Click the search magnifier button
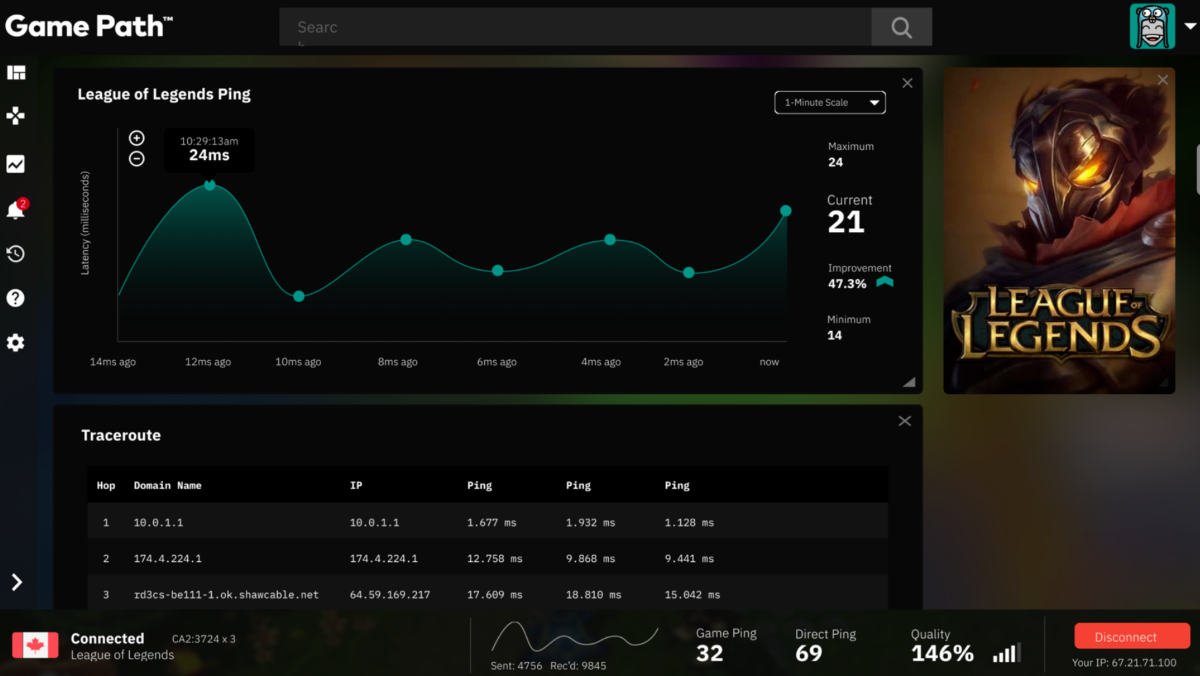 901,28
